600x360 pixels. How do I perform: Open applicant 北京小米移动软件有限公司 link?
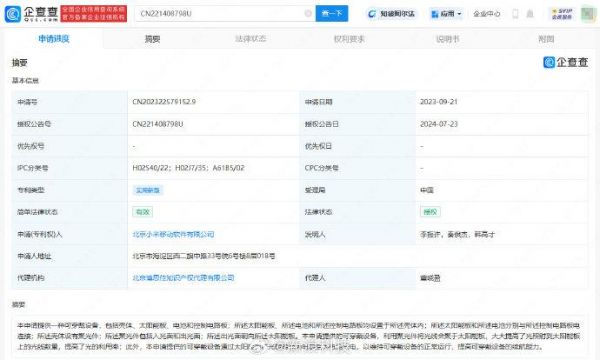[173, 234]
